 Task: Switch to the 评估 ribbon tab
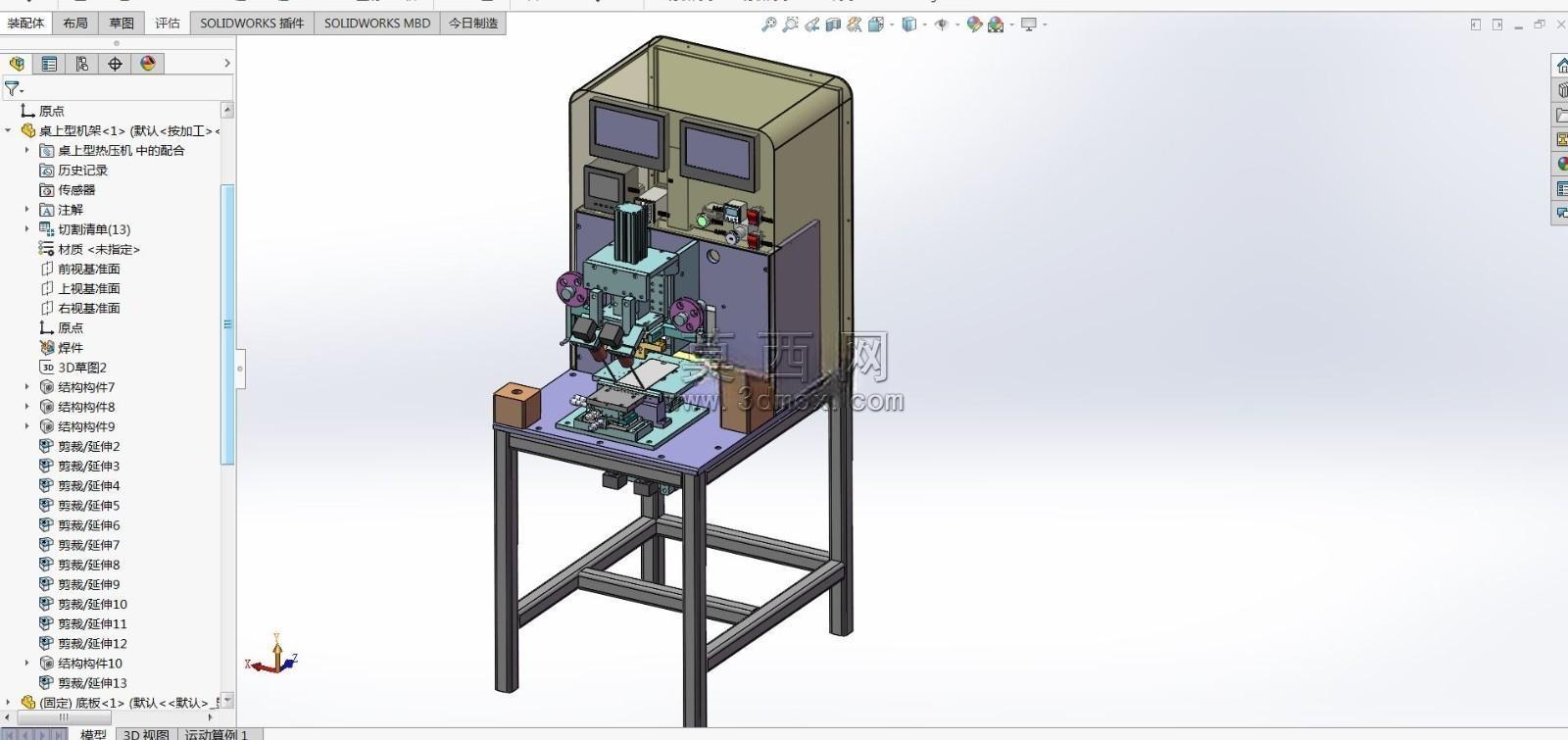pos(168,23)
